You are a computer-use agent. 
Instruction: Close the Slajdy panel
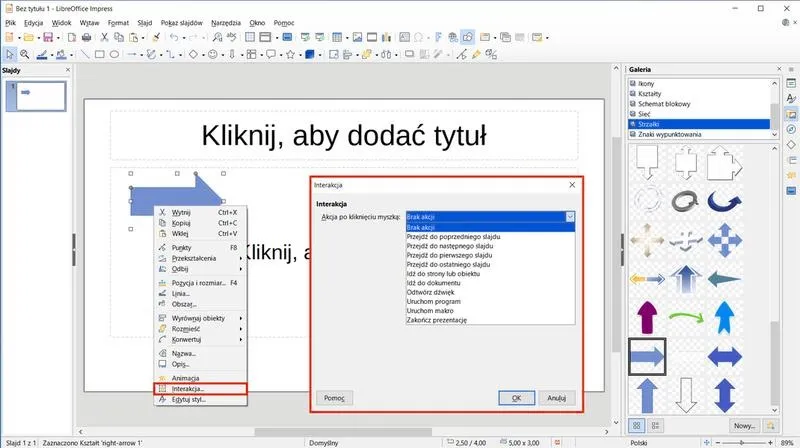(68, 69)
